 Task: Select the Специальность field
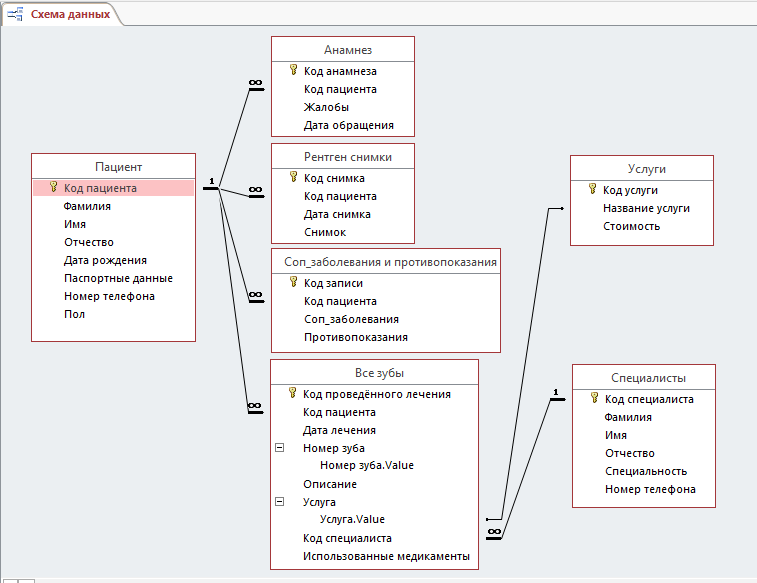tap(644, 471)
